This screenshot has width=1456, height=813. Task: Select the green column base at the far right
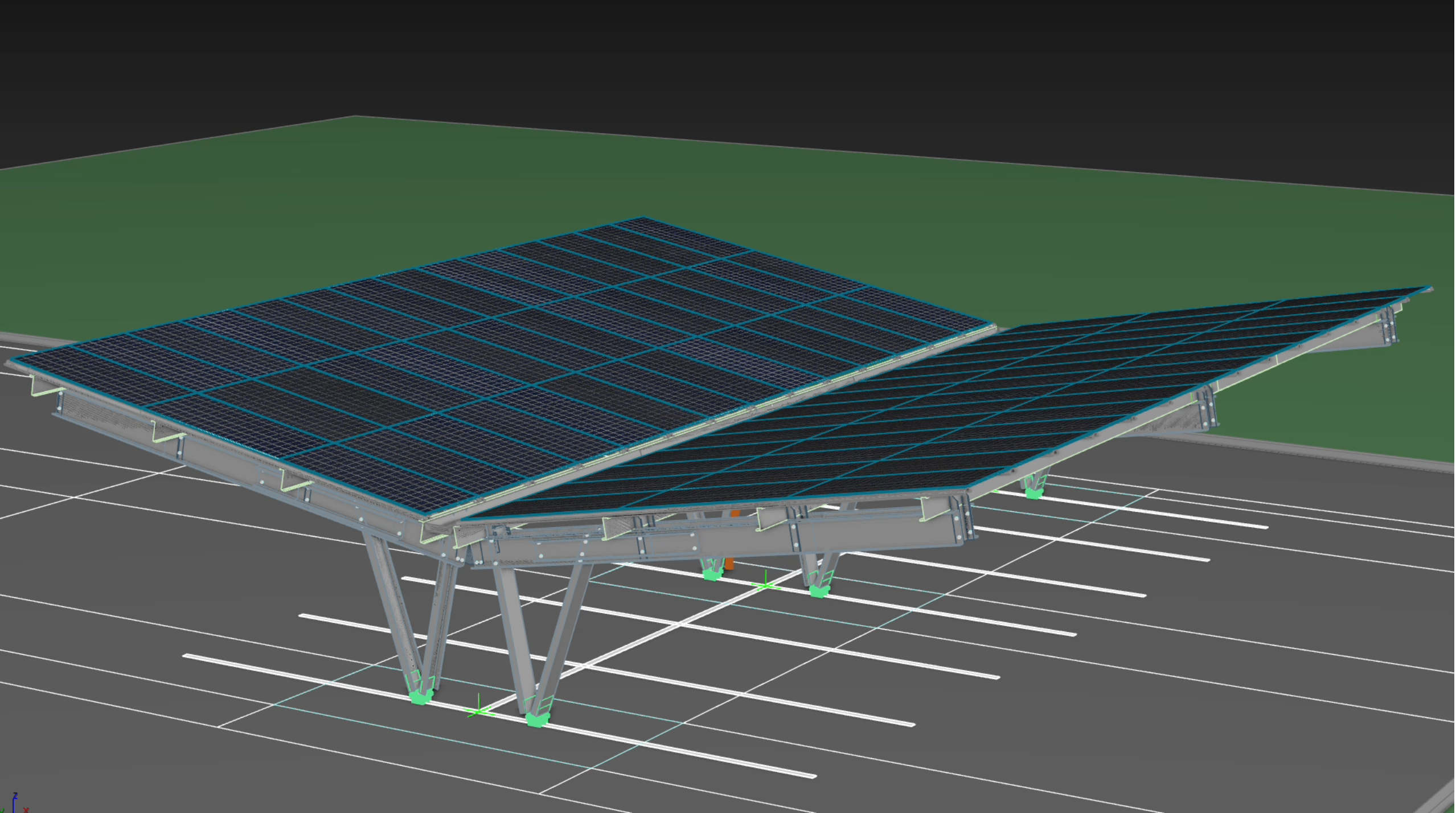coord(1033,493)
